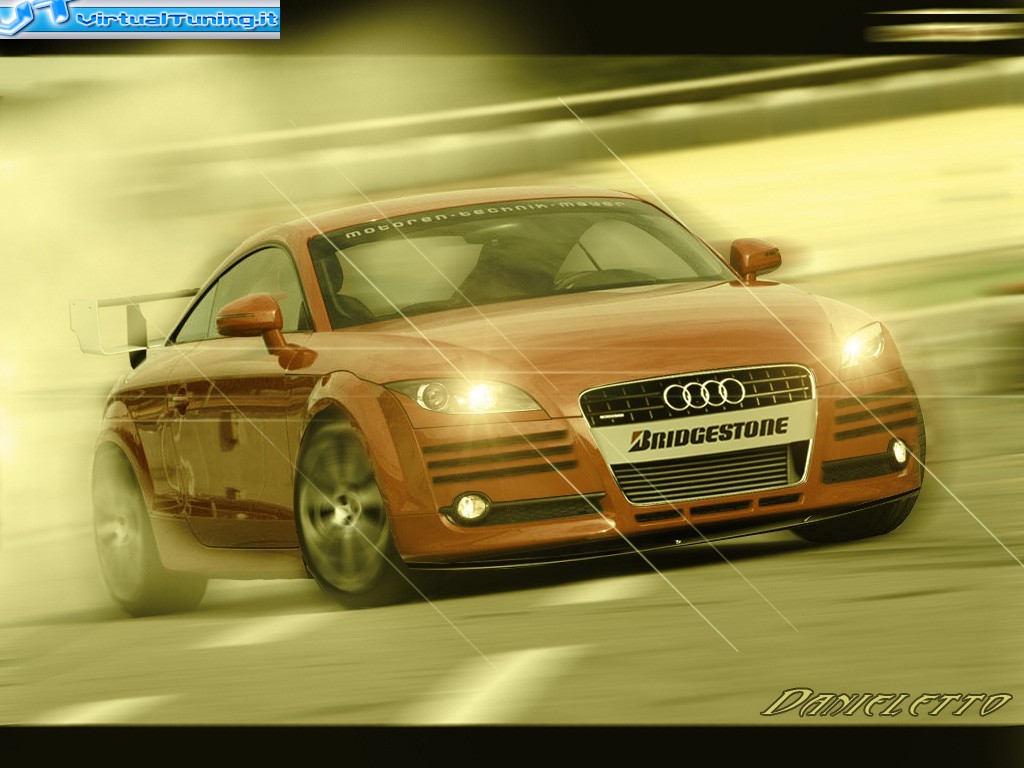Click the VirtualTuning.it logo banner
This screenshot has height=768, width=1024.
pos(140,19)
